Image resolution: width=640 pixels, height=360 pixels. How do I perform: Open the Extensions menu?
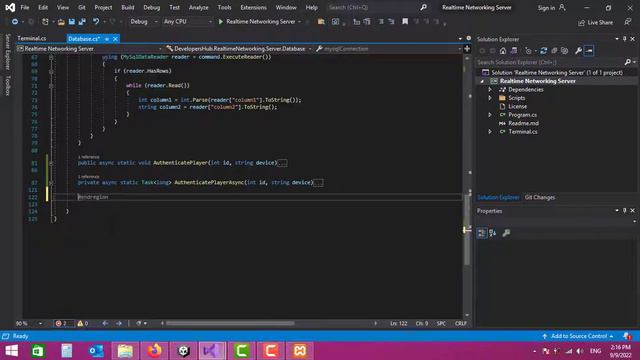pos(253,7)
